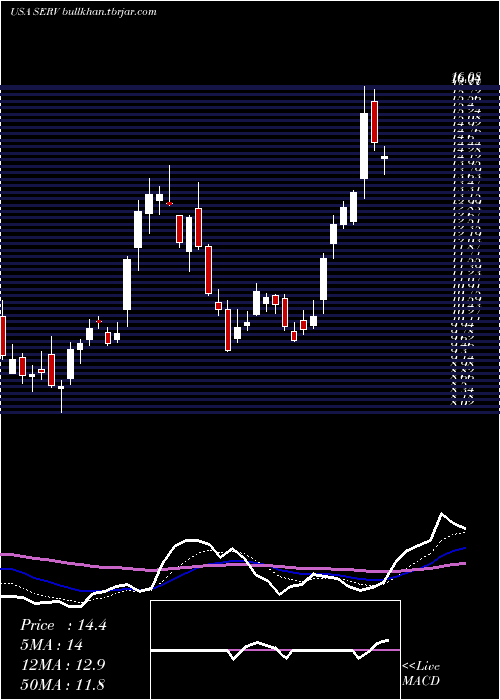This screenshot has height=700, width=500.
Task: Click the last candlestick on the right
Action: 384,160
